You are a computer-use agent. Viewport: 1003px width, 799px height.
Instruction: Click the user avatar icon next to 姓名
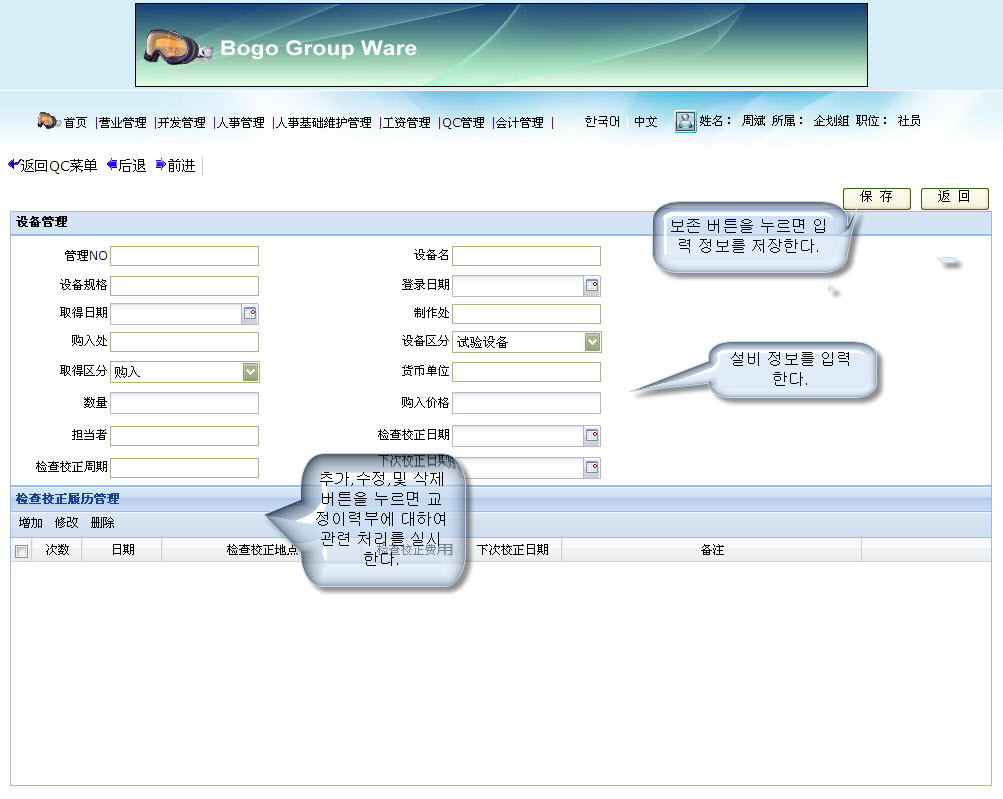pos(685,121)
